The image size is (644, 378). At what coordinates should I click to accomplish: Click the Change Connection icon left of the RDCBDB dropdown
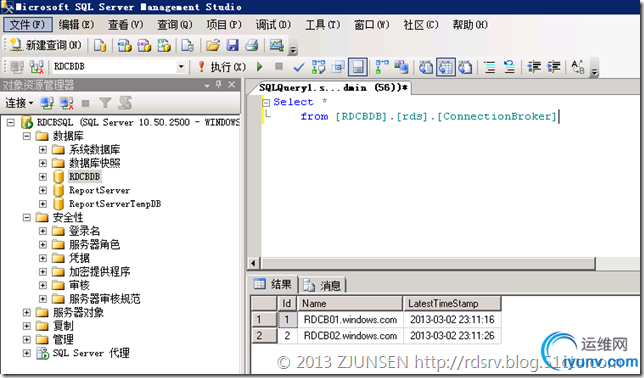[37, 67]
